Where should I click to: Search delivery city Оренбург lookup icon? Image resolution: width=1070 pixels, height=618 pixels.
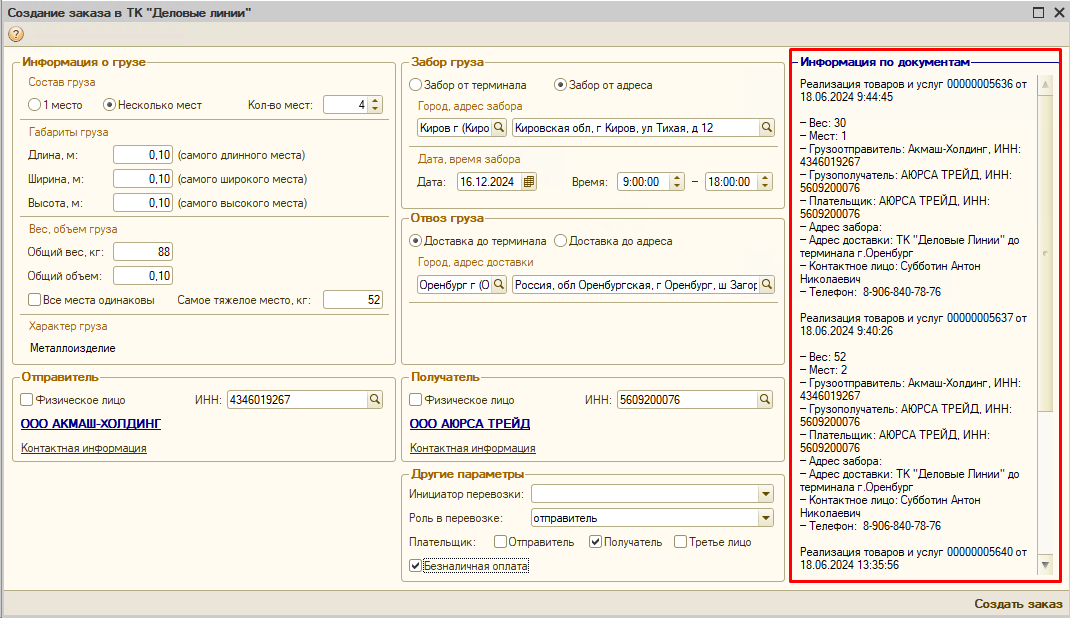tap(499, 284)
